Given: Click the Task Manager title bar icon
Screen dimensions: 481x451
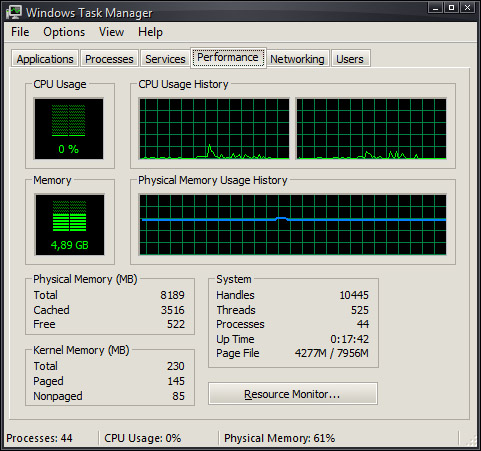Looking at the screenshot, I should pos(14,12).
